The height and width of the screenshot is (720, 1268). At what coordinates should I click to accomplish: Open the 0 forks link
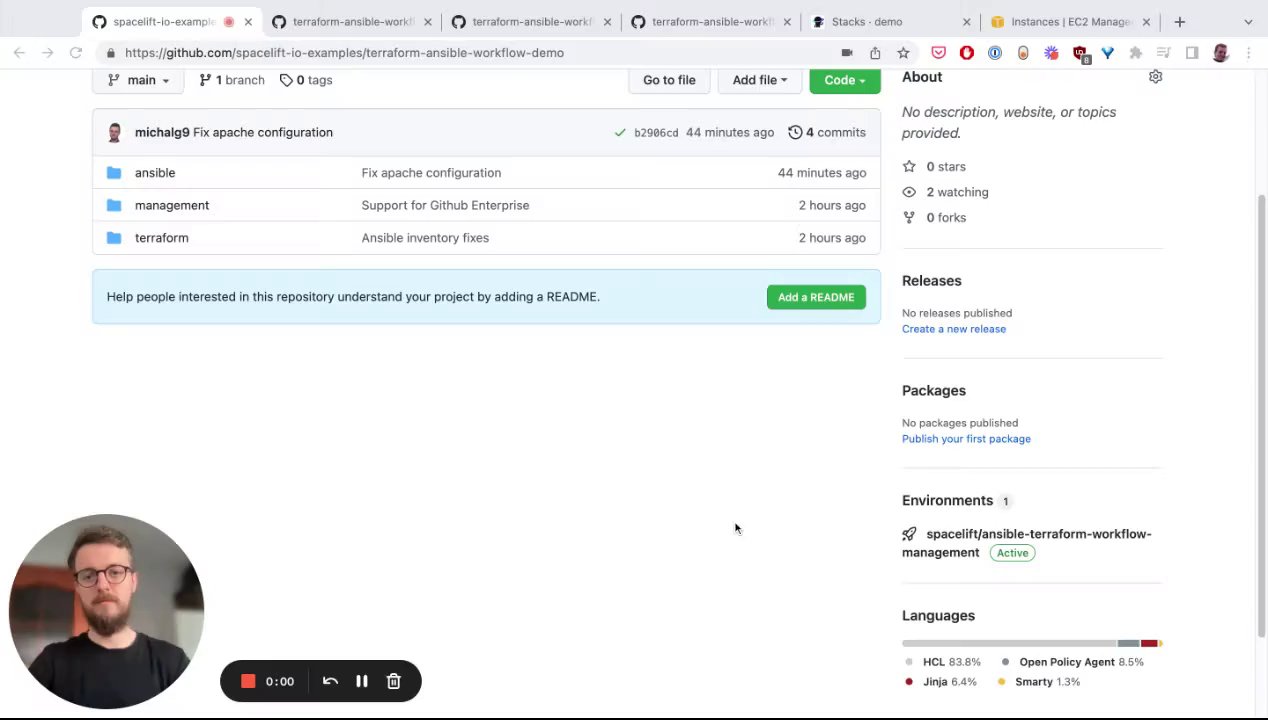coord(935,217)
